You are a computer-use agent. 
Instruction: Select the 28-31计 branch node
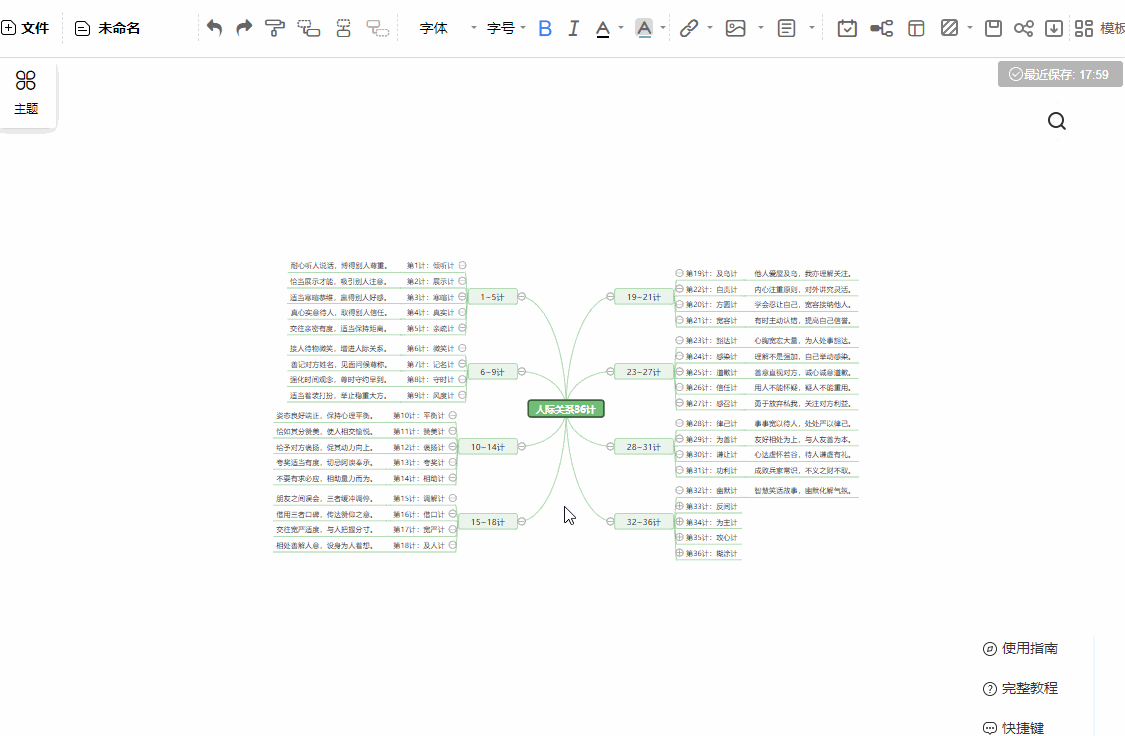(x=644, y=447)
